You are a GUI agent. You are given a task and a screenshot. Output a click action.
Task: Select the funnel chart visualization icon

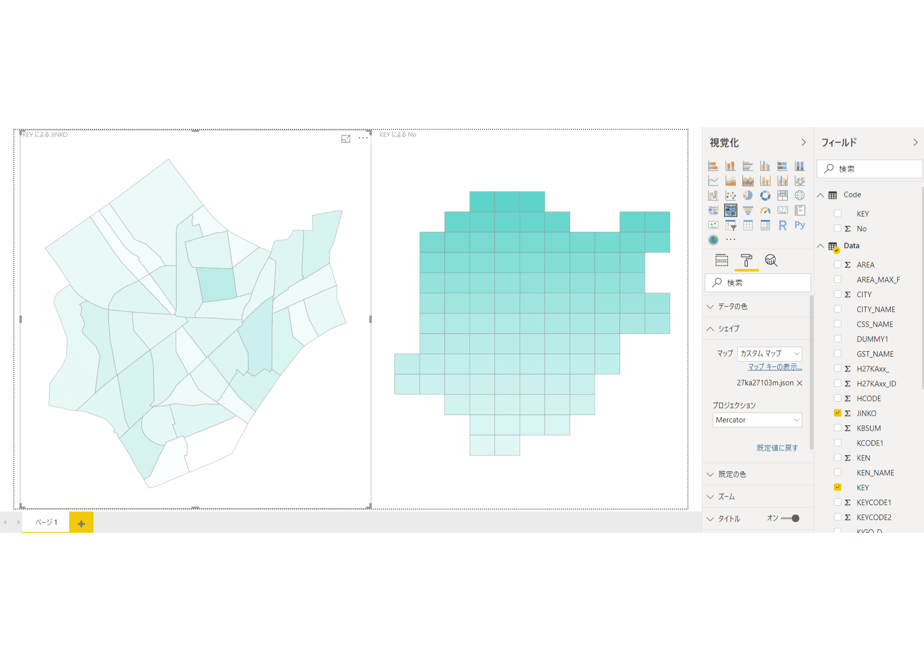tap(748, 210)
